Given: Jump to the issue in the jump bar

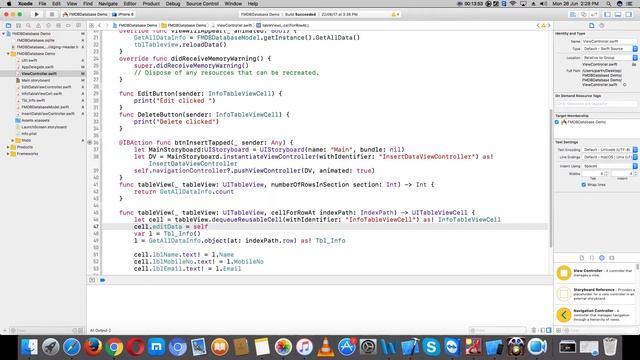Looking at the screenshot, I should tap(543, 25).
